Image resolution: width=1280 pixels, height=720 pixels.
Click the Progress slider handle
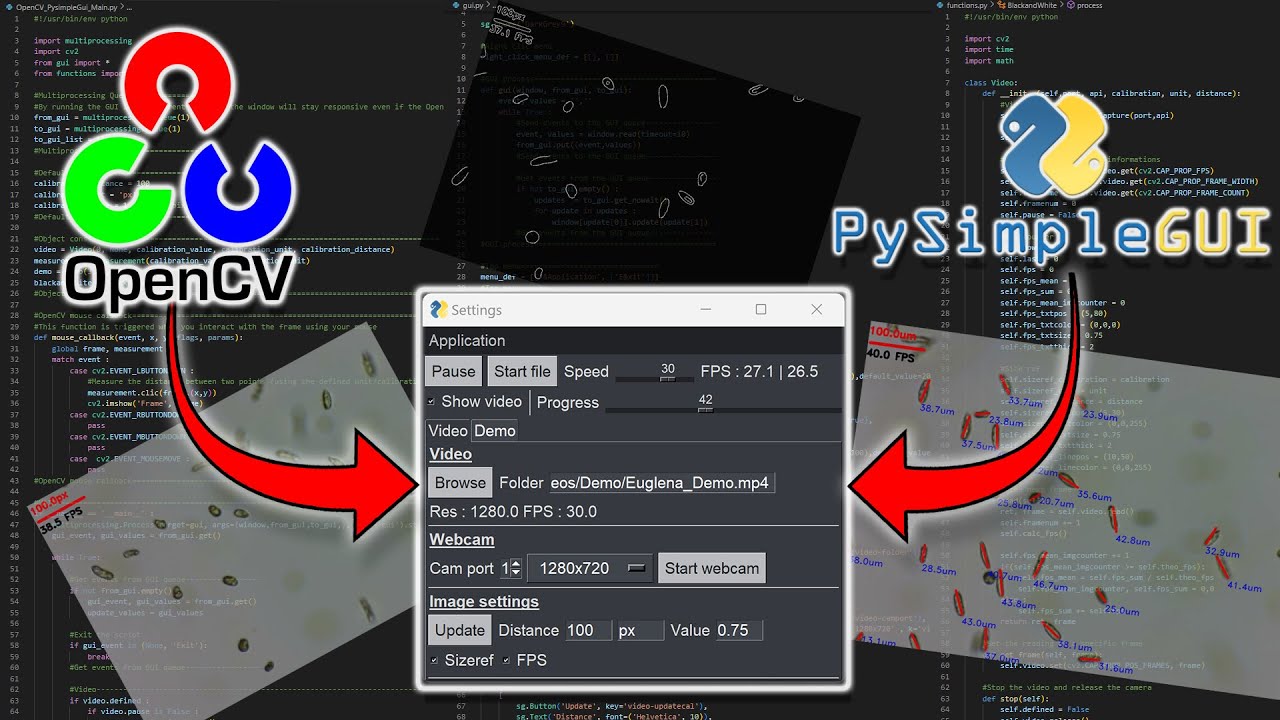(705, 410)
